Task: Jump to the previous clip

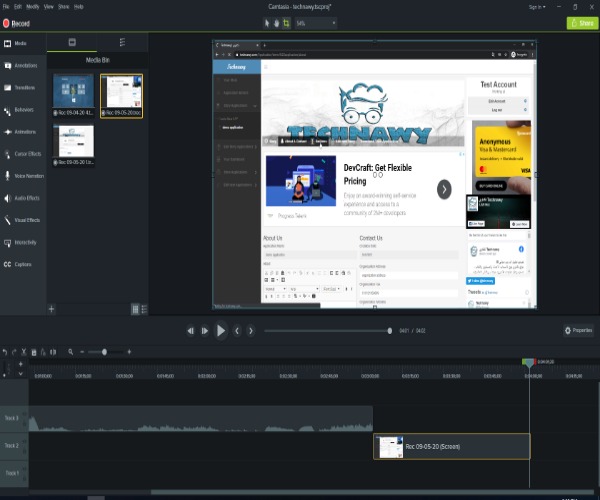Action: point(237,331)
